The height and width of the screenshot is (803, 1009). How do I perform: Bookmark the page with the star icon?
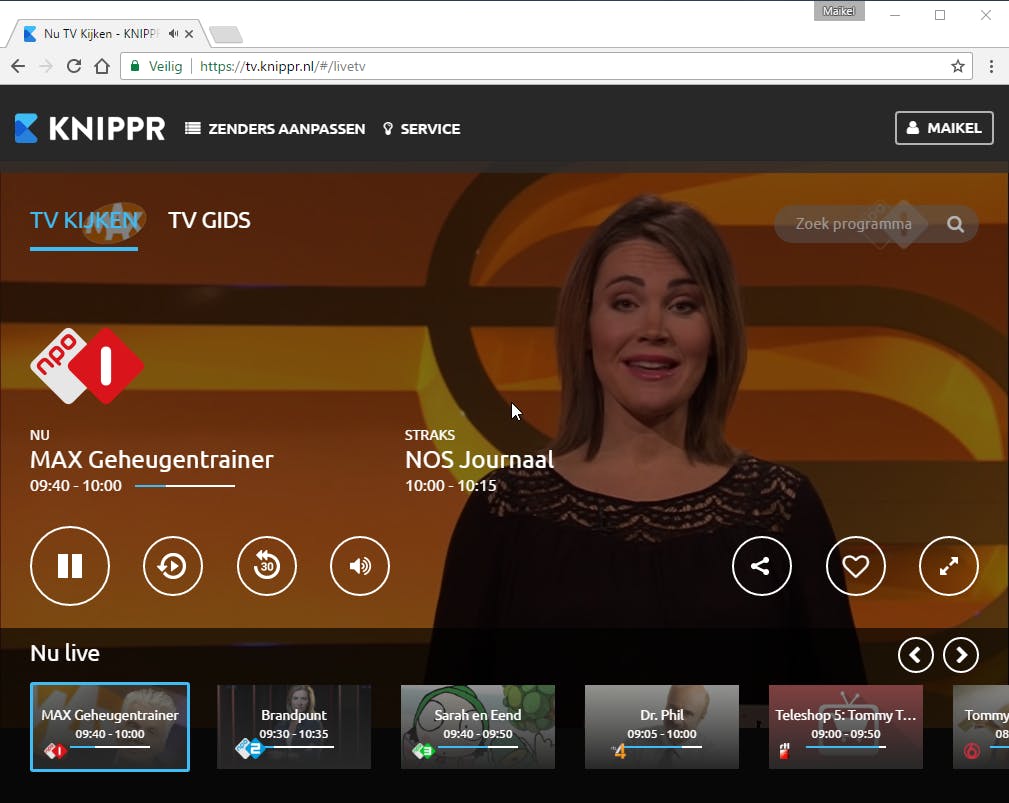[x=958, y=65]
